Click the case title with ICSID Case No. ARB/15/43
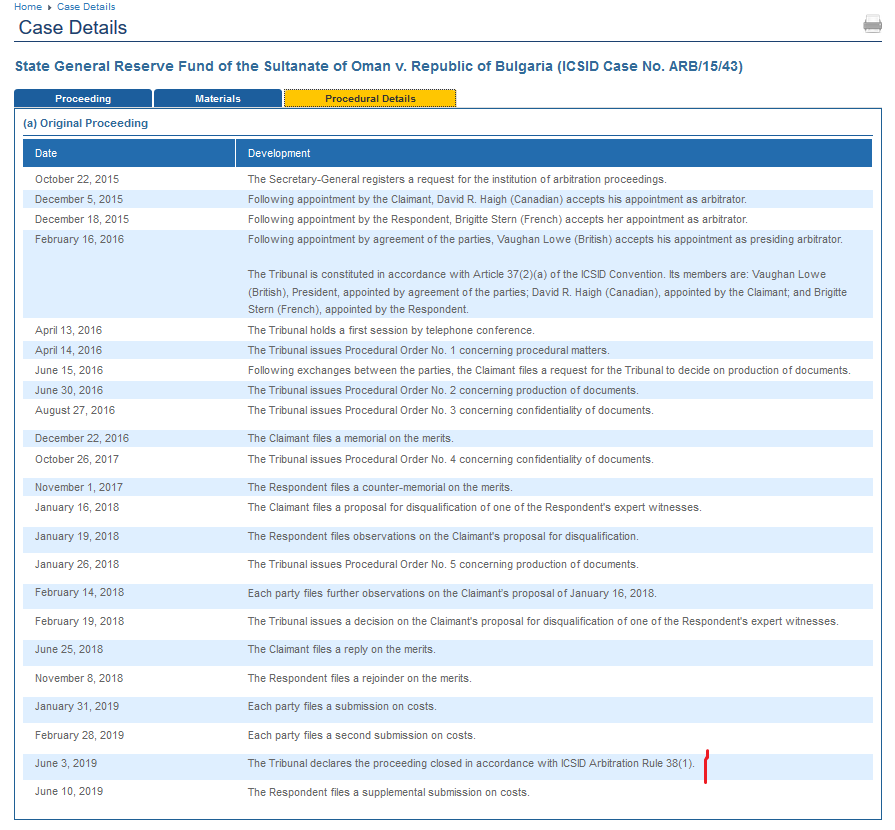The height and width of the screenshot is (830, 895). pos(378,67)
